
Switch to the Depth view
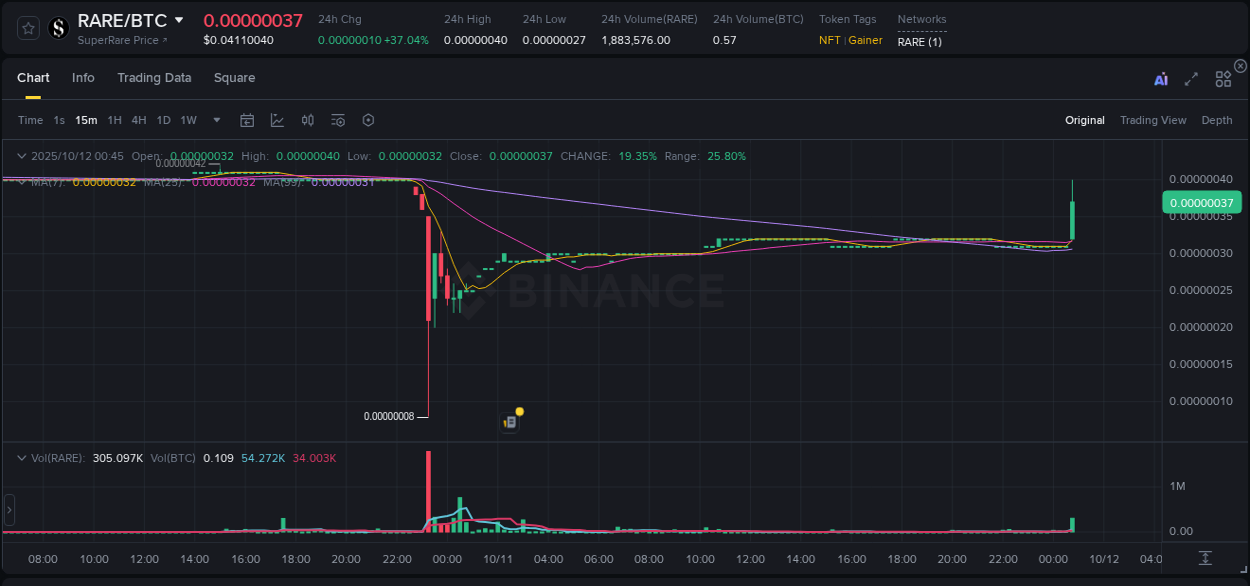(1217, 120)
